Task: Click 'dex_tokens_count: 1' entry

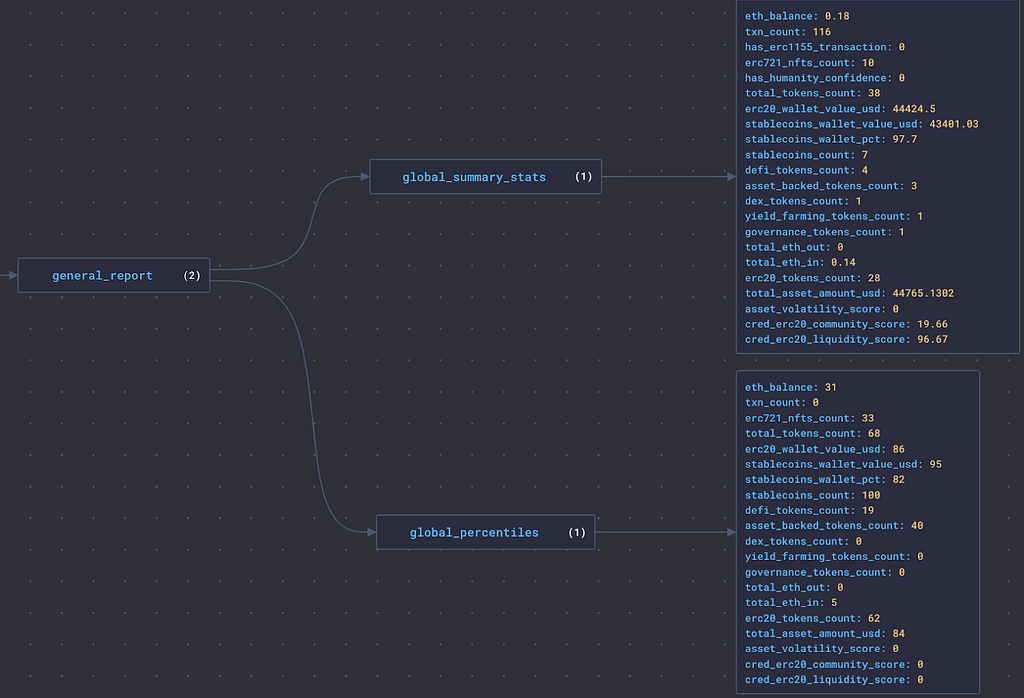Action: pos(803,201)
